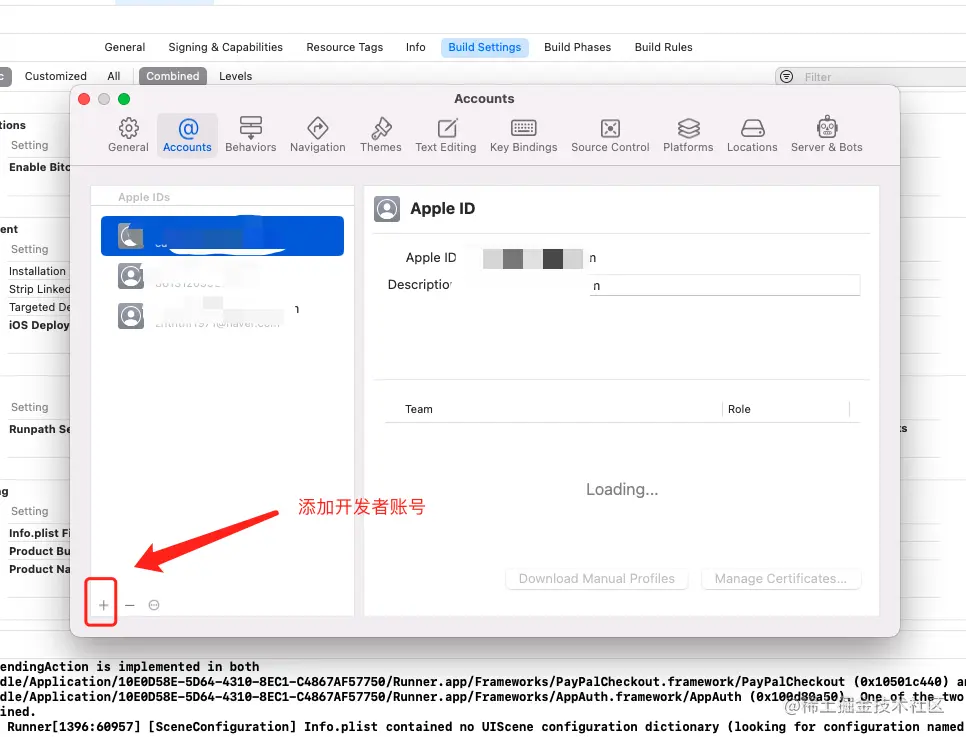
Task: Toggle Levels build settings view
Action: pos(235,76)
